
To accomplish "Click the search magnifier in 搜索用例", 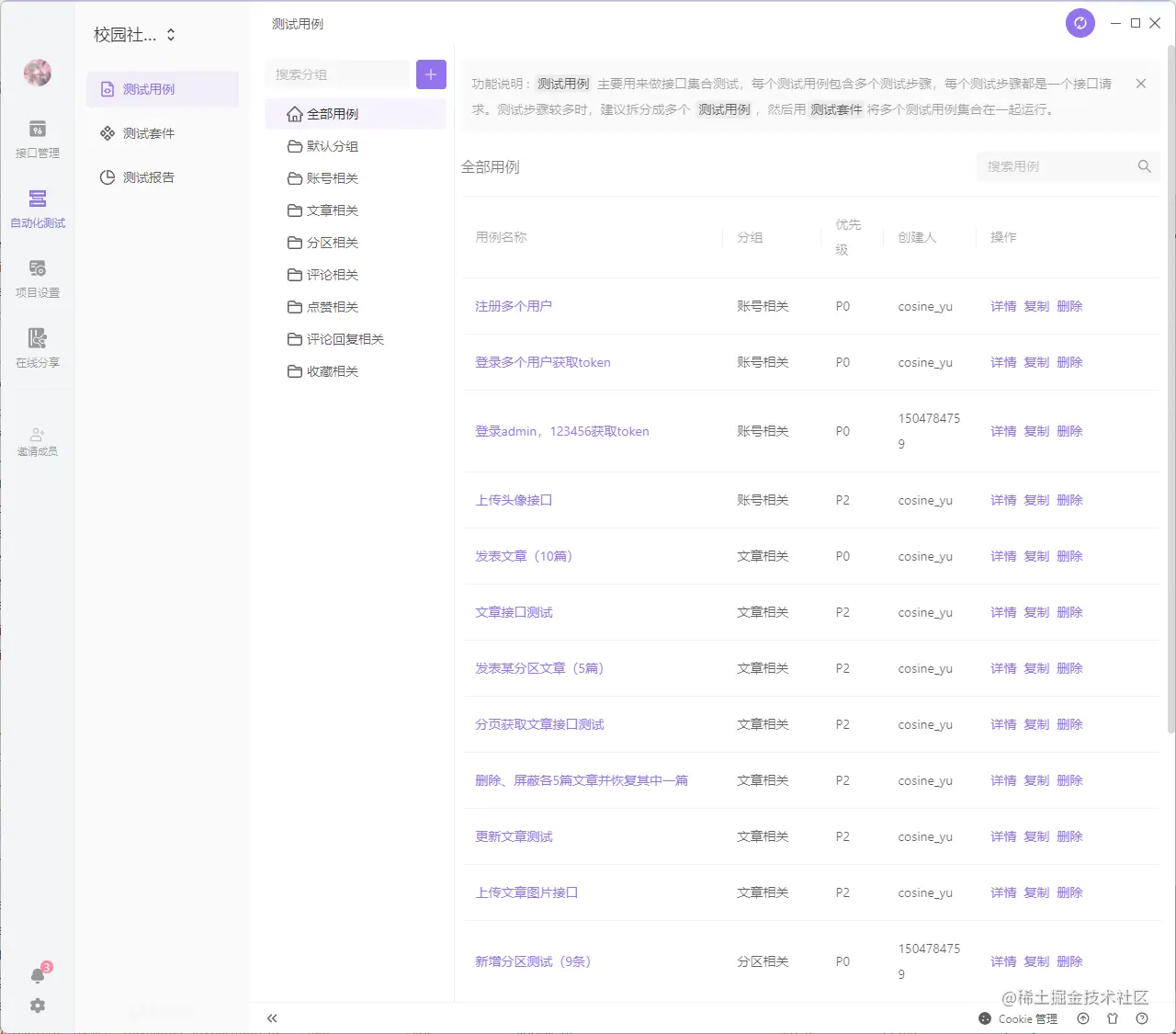I will pos(1145,166).
